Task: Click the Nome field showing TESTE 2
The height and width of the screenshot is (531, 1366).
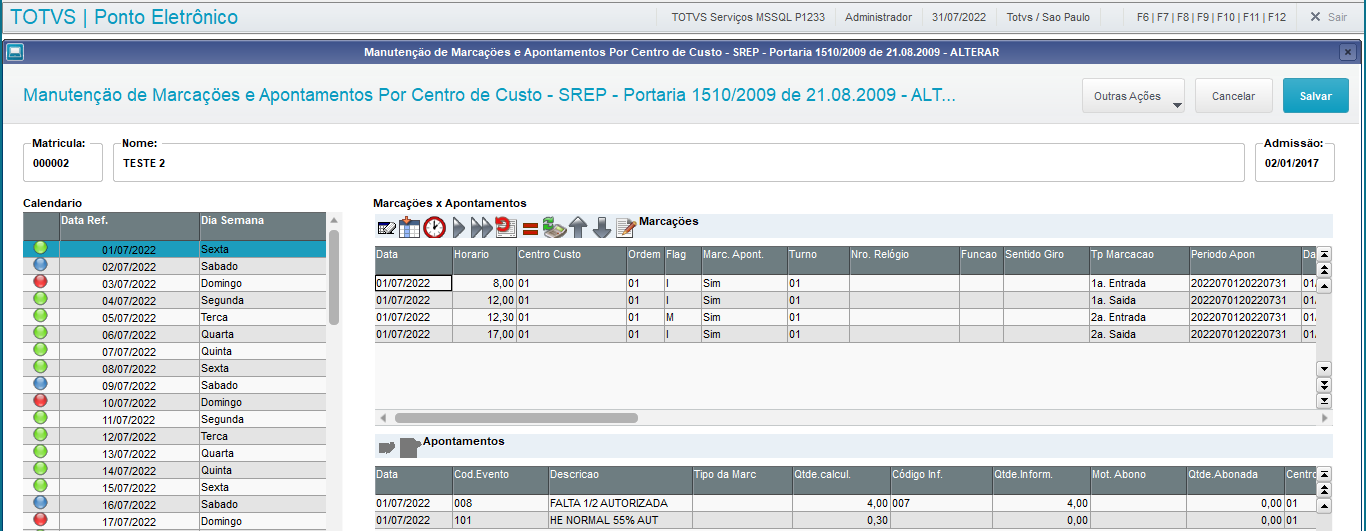Action: (679, 162)
